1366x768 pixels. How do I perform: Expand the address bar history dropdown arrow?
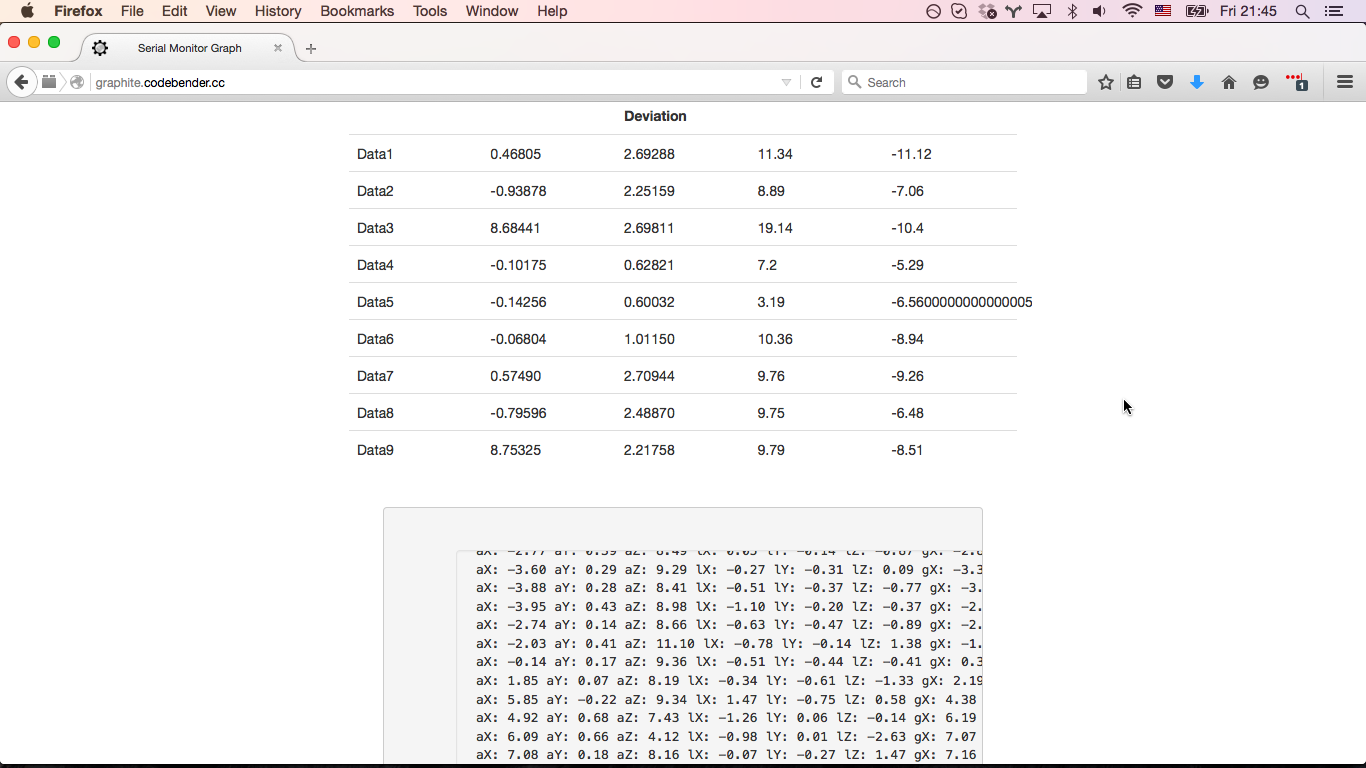click(786, 82)
